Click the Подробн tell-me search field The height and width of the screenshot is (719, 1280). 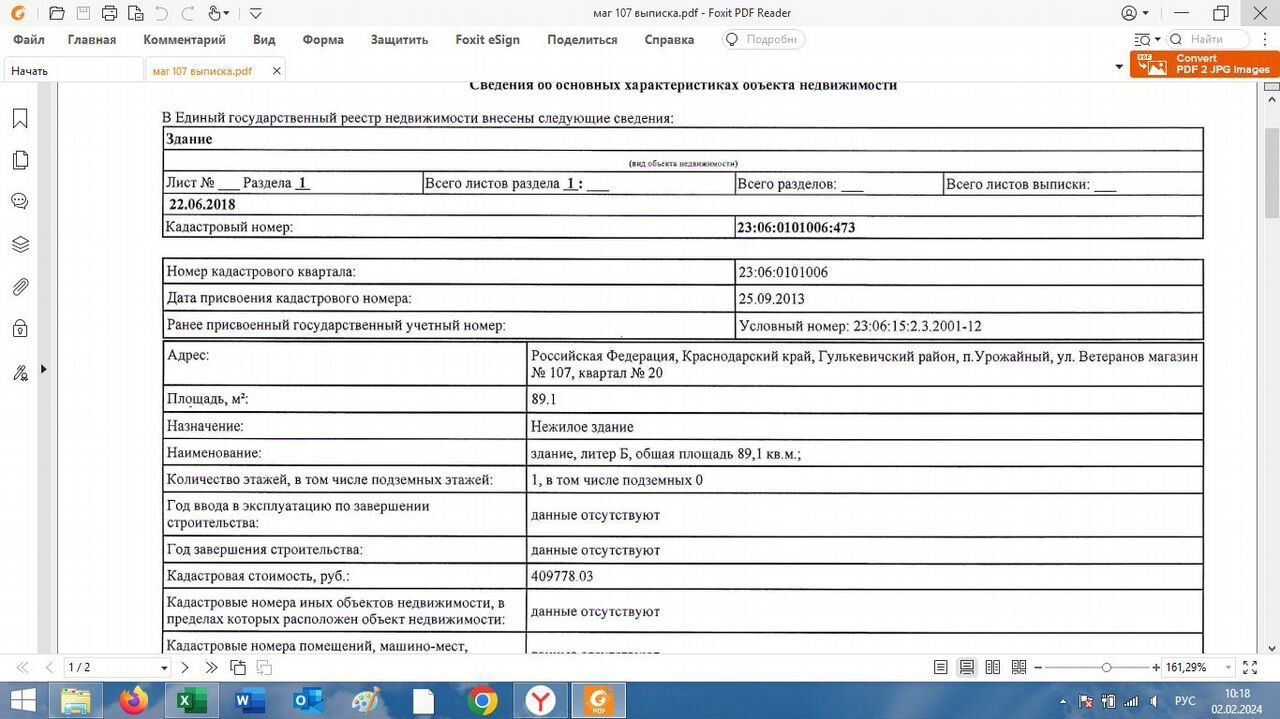[763, 40]
